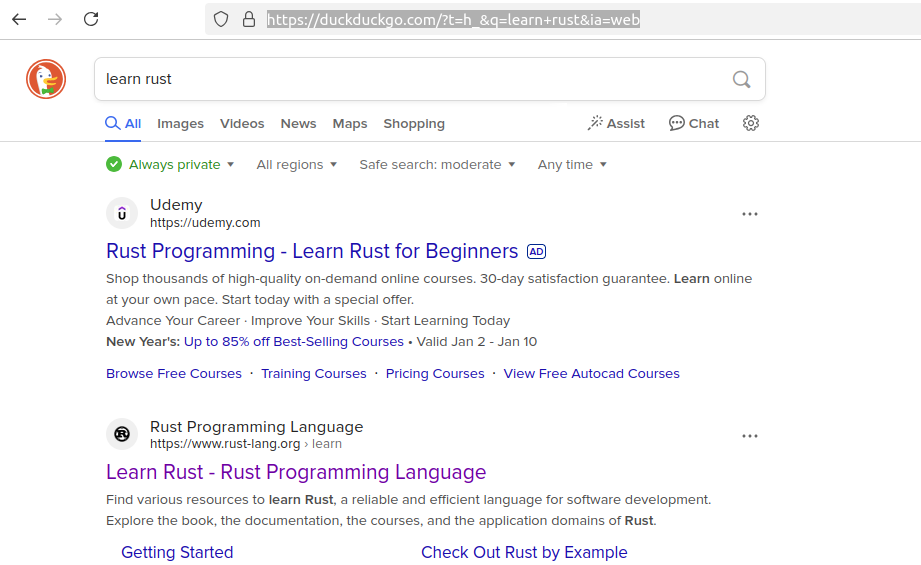Image resolution: width=921 pixels, height=565 pixels.
Task: Open more options for Udemy result
Action: pyautogui.click(x=749, y=214)
